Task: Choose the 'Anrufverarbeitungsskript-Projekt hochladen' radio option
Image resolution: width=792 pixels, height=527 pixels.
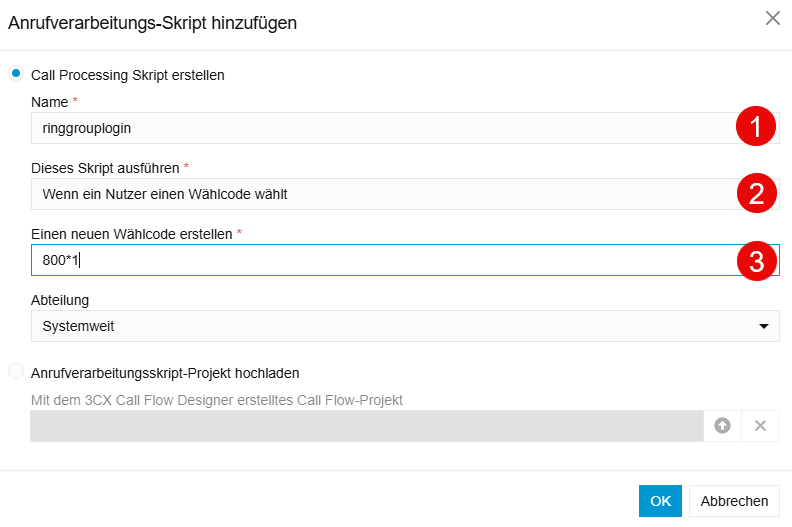Action: pyautogui.click(x=16, y=372)
